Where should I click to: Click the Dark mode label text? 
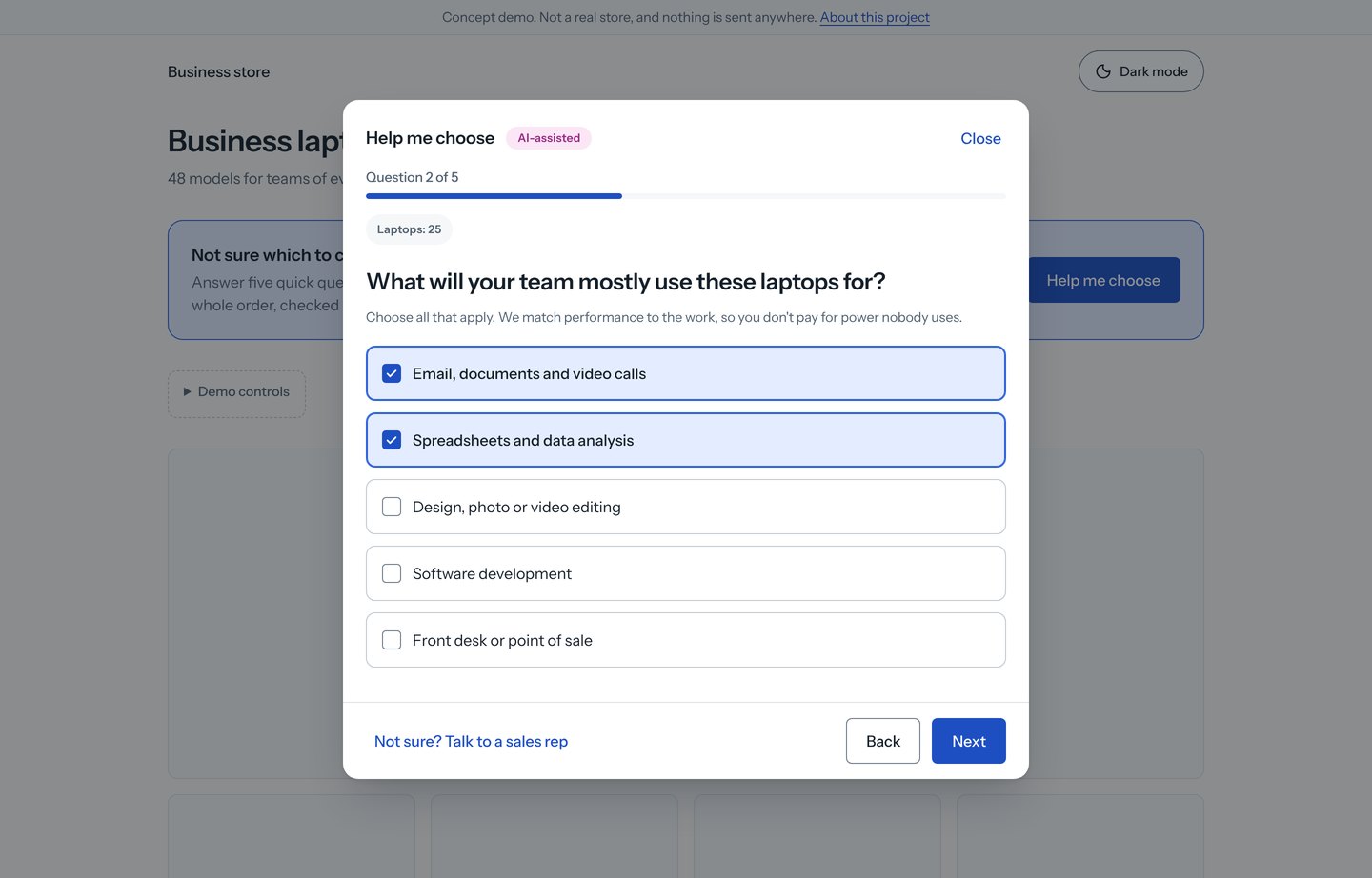tap(1153, 71)
